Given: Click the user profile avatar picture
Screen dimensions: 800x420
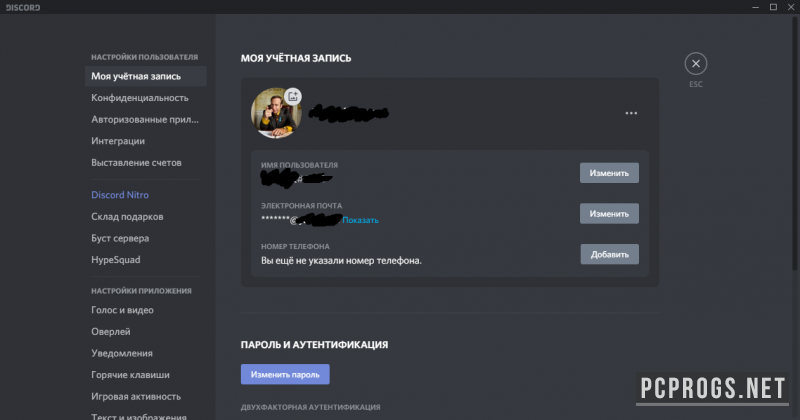Looking at the screenshot, I should click(x=272, y=114).
